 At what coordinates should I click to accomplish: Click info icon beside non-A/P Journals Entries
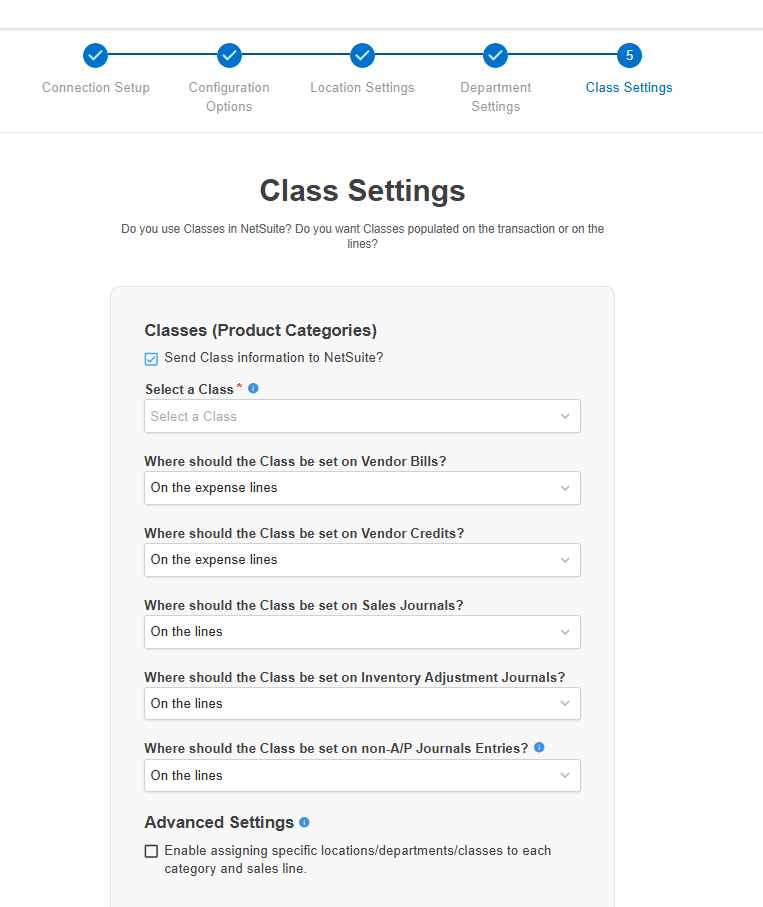(x=539, y=747)
